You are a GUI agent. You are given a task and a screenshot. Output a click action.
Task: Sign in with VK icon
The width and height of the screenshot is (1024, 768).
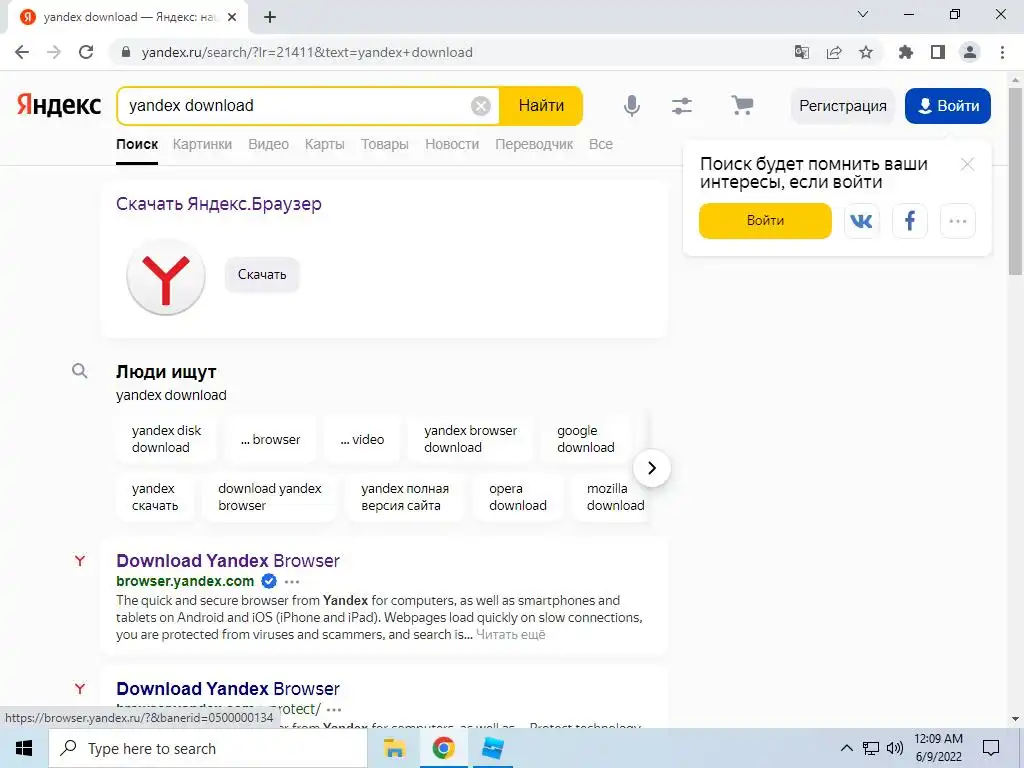point(861,221)
